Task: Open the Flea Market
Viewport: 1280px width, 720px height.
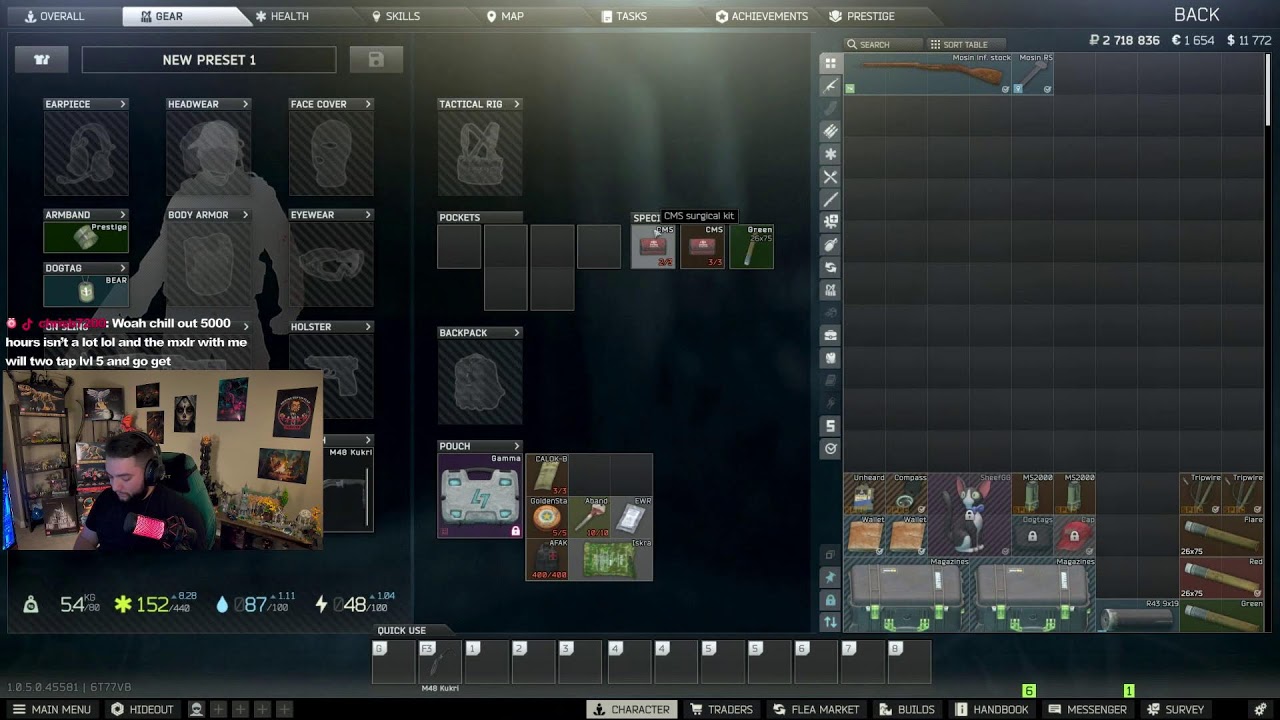Action: (816, 709)
